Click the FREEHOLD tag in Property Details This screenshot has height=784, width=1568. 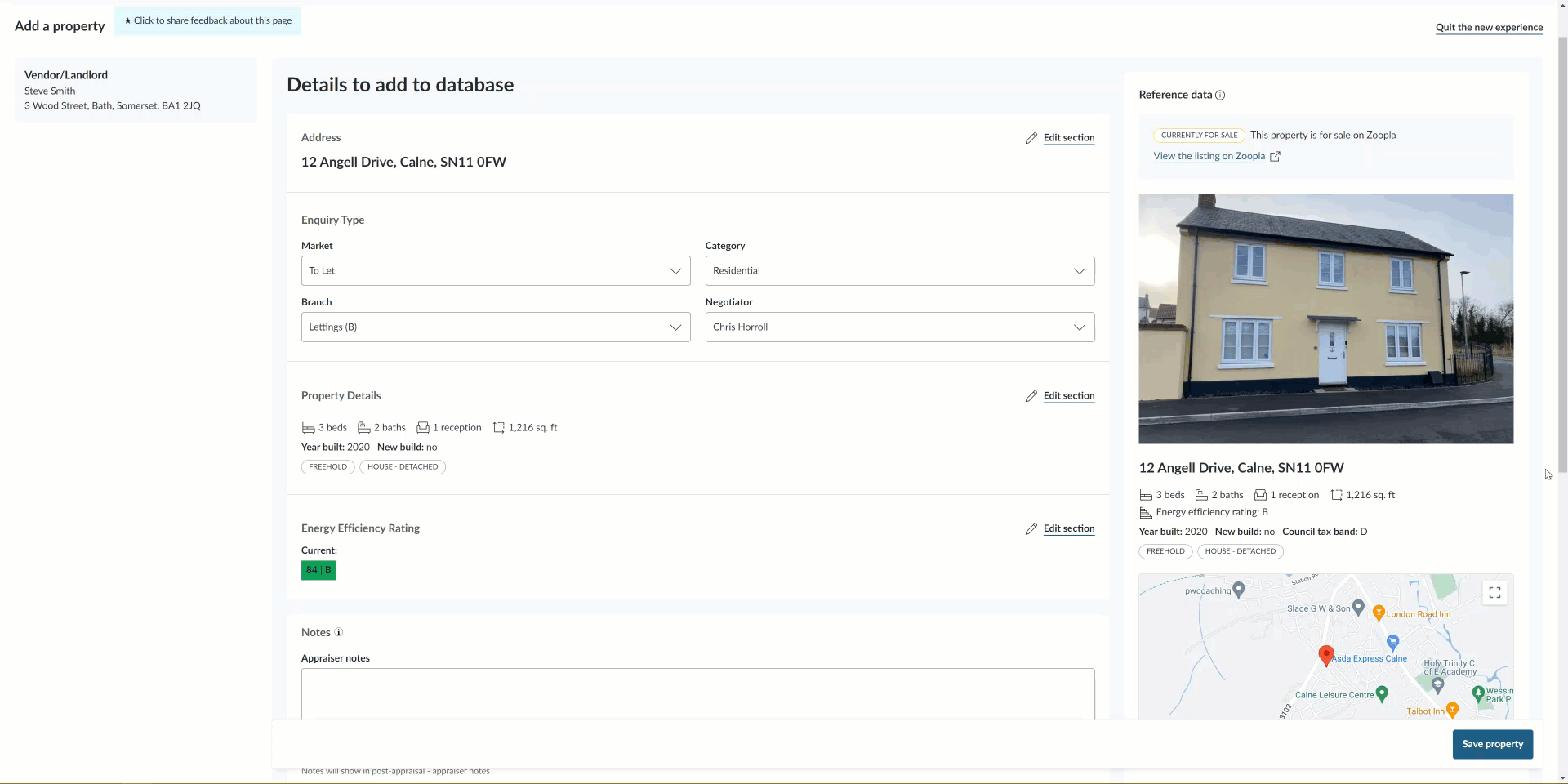click(327, 467)
